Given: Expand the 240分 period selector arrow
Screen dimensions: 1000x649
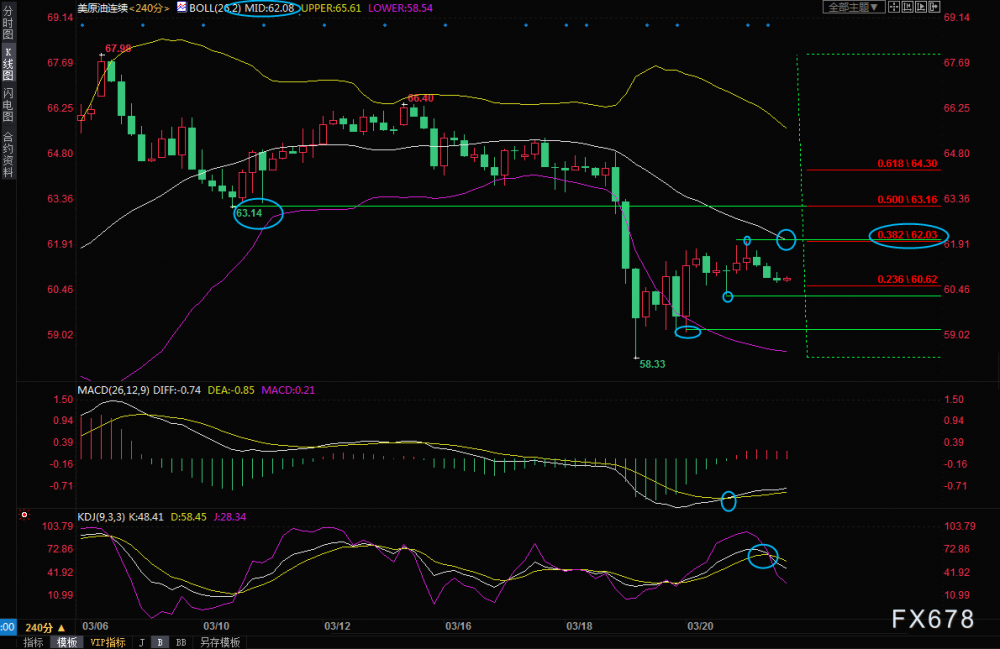Looking at the screenshot, I should point(61,628).
